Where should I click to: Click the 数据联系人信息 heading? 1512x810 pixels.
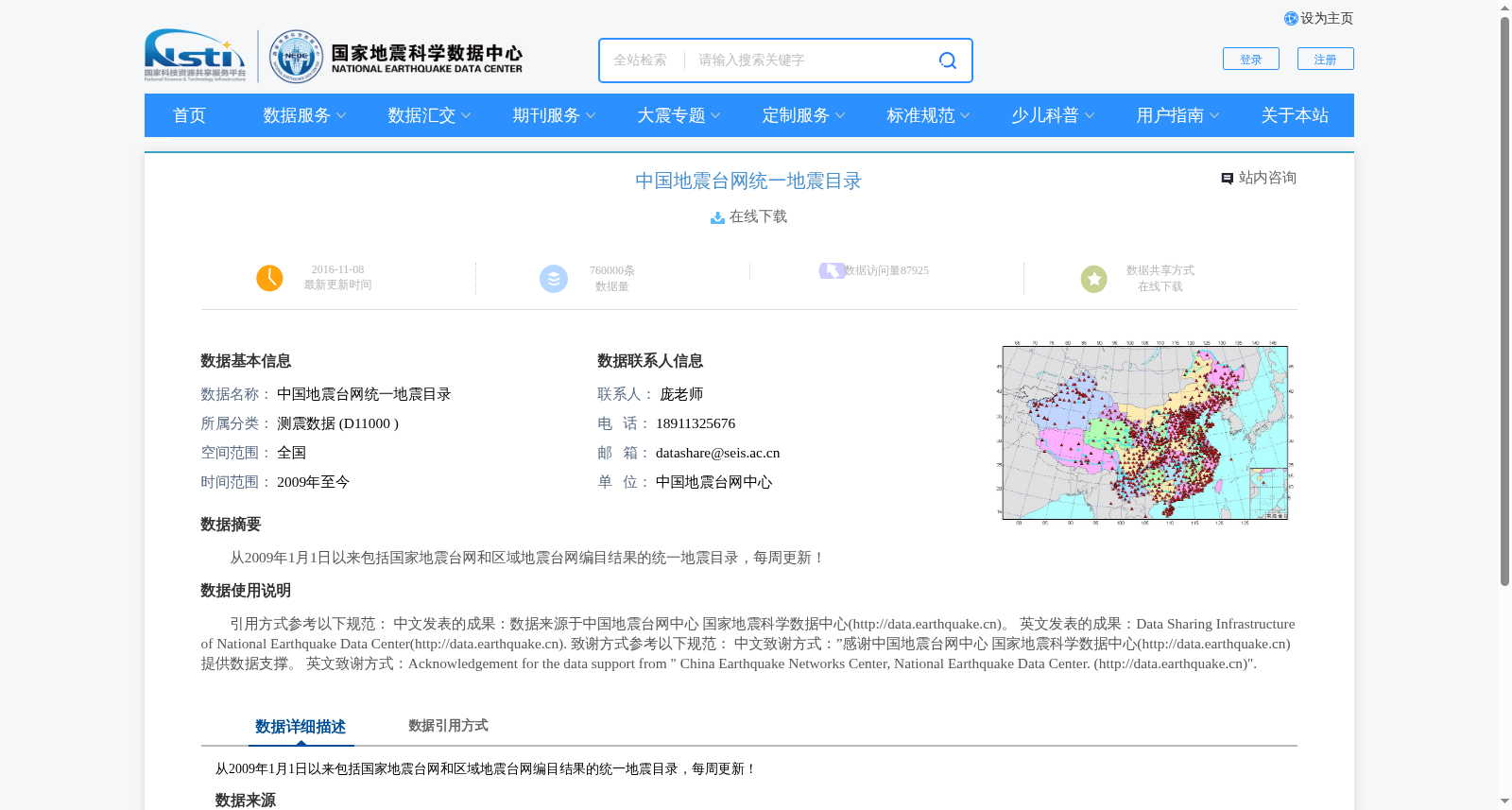coord(650,362)
